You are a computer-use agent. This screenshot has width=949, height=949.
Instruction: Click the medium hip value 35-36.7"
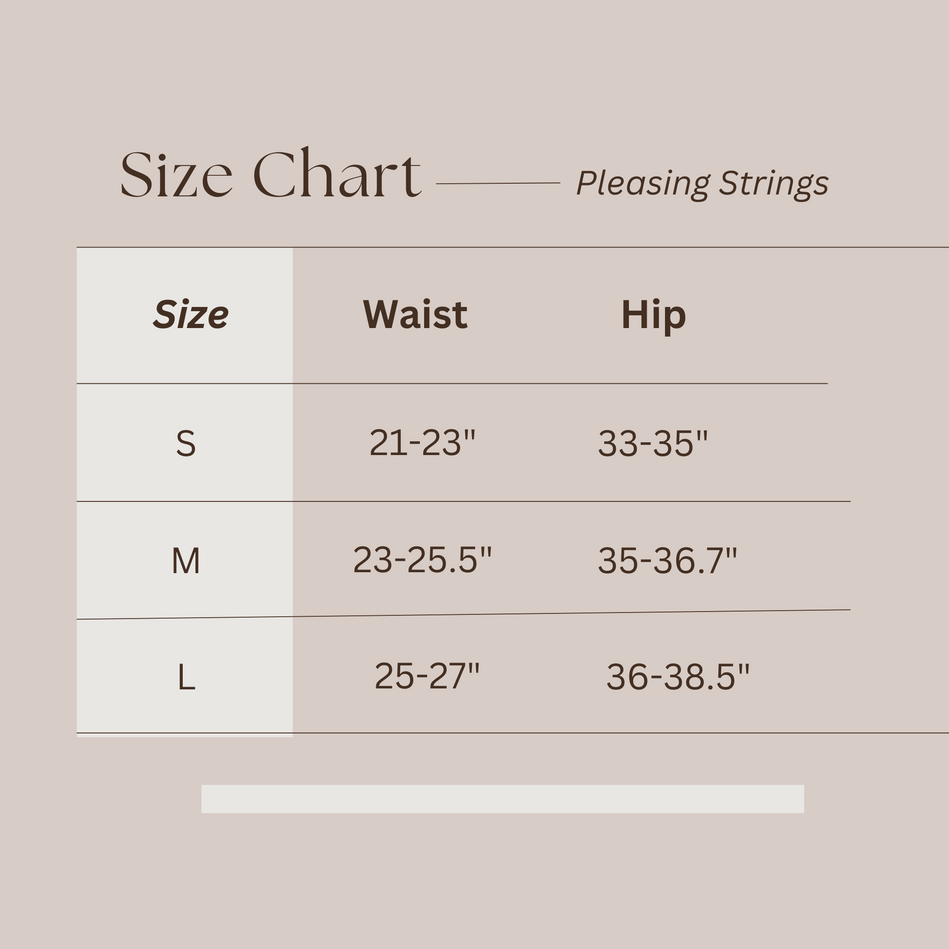pyautogui.click(x=667, y=560)
